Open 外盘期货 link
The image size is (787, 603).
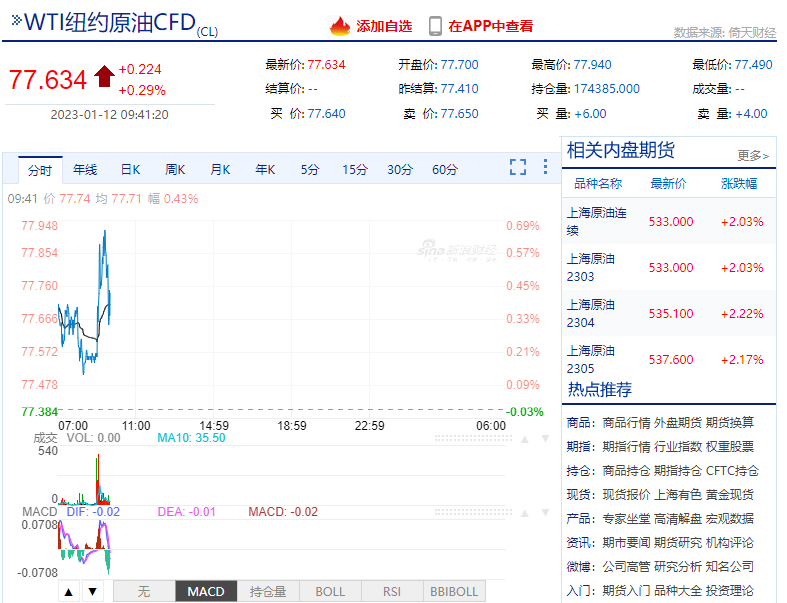tap(678, 423)
